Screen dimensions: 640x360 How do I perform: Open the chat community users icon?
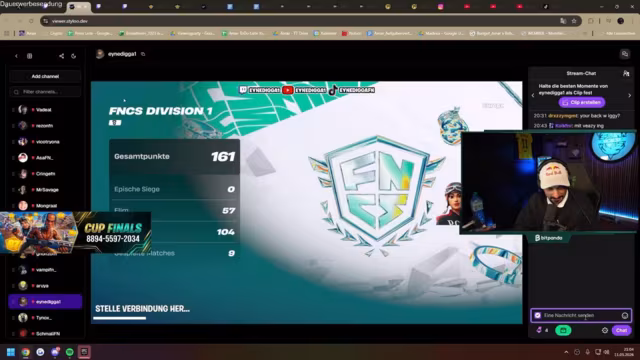(x=626, y=73)
